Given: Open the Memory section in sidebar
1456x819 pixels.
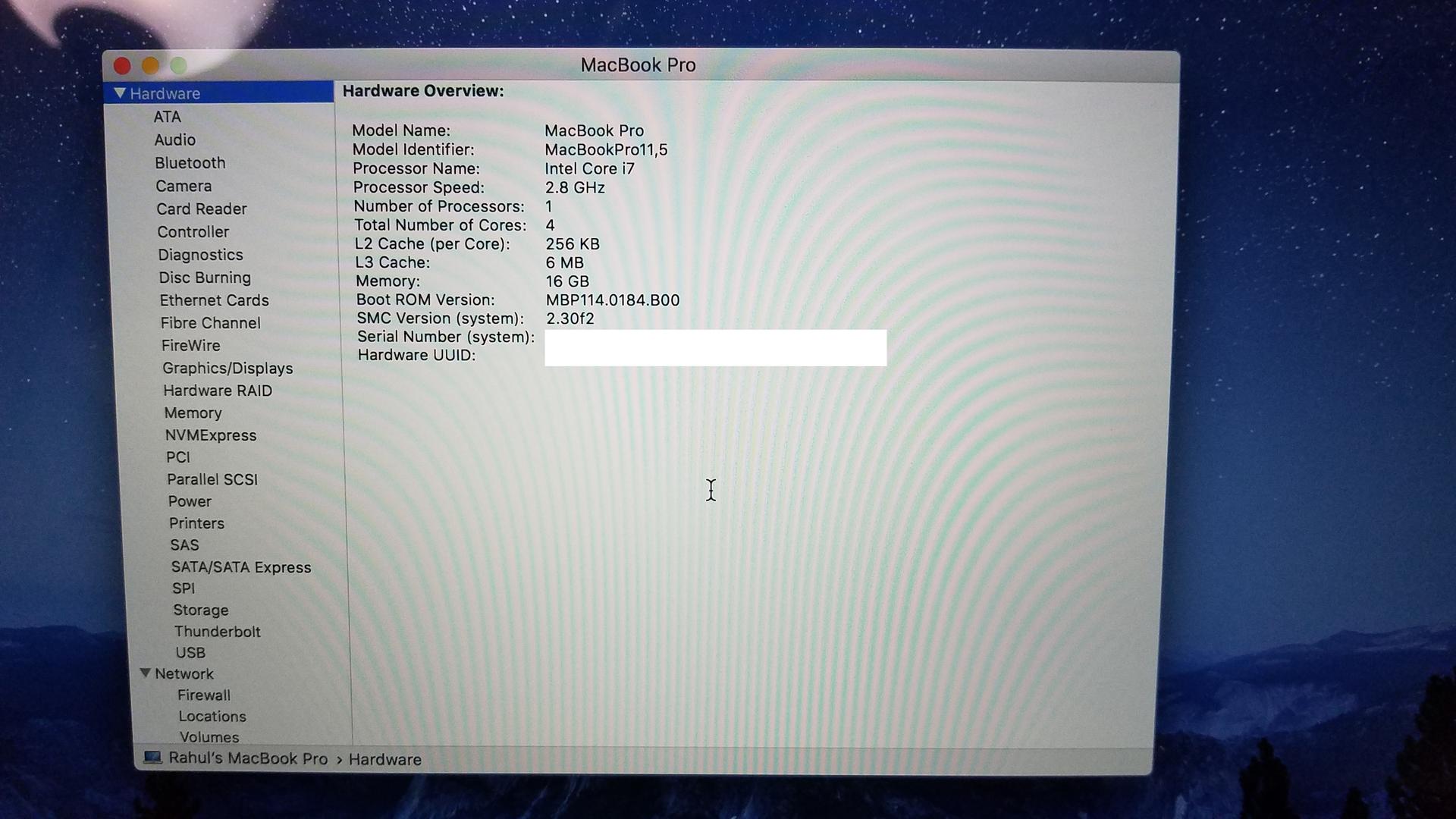Looking at the screenshot, I should (x=193, y=413).
